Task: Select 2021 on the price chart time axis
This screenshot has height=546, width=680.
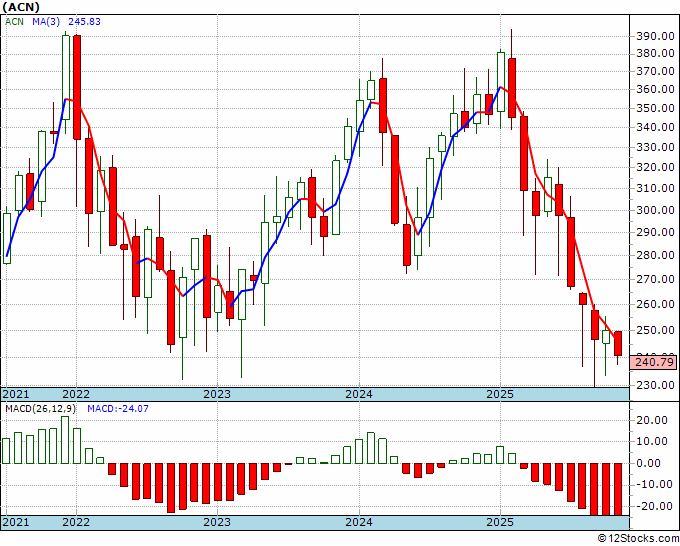Action: coord(16,394)
